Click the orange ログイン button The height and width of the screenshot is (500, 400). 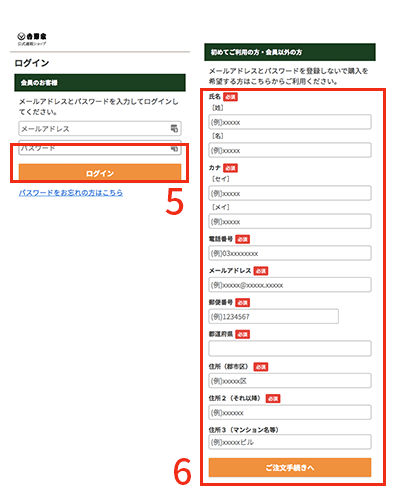pos(100,173)
